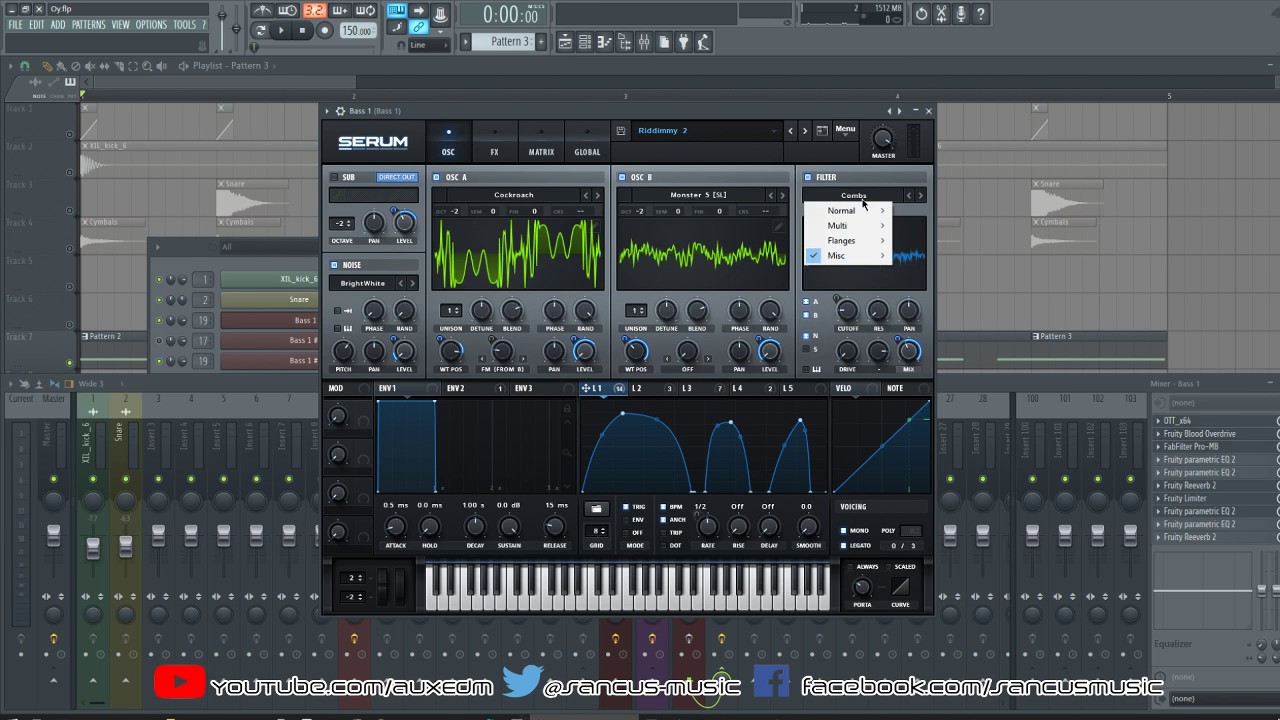1280x720 pixels.
Task: Toggle the OSC B enable switch
Action: (622, 177)
